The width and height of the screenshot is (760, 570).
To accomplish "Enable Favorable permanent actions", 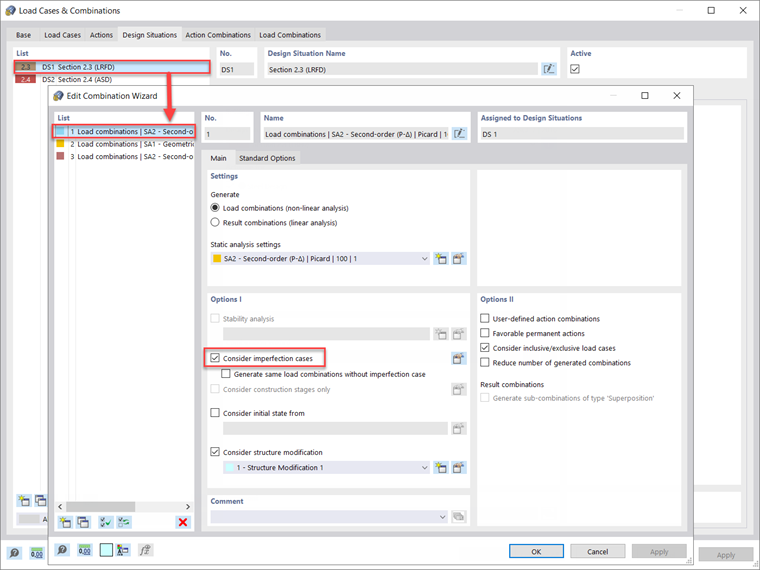I will click(x=485, y=333).
